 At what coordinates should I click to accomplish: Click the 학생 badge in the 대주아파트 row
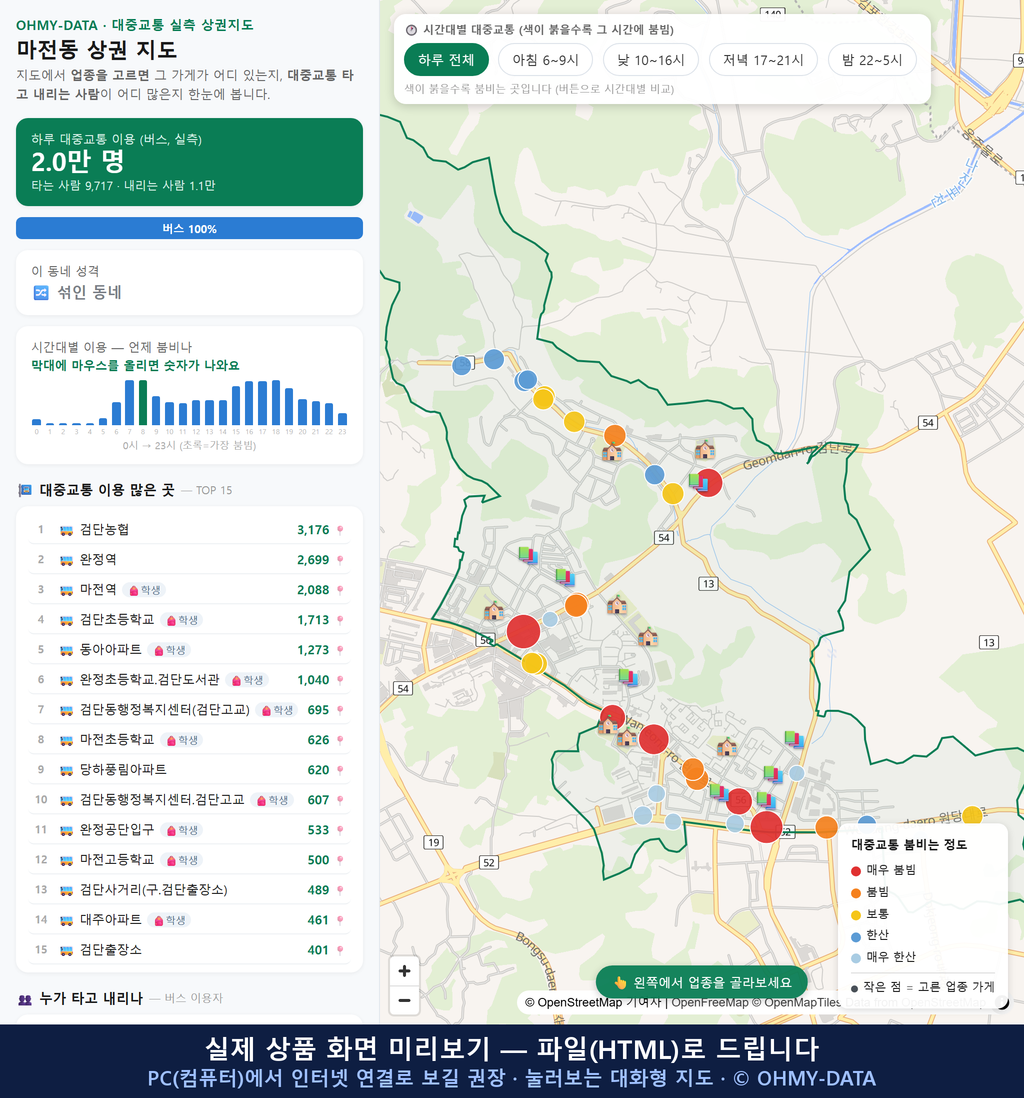(x=169, y=920)
